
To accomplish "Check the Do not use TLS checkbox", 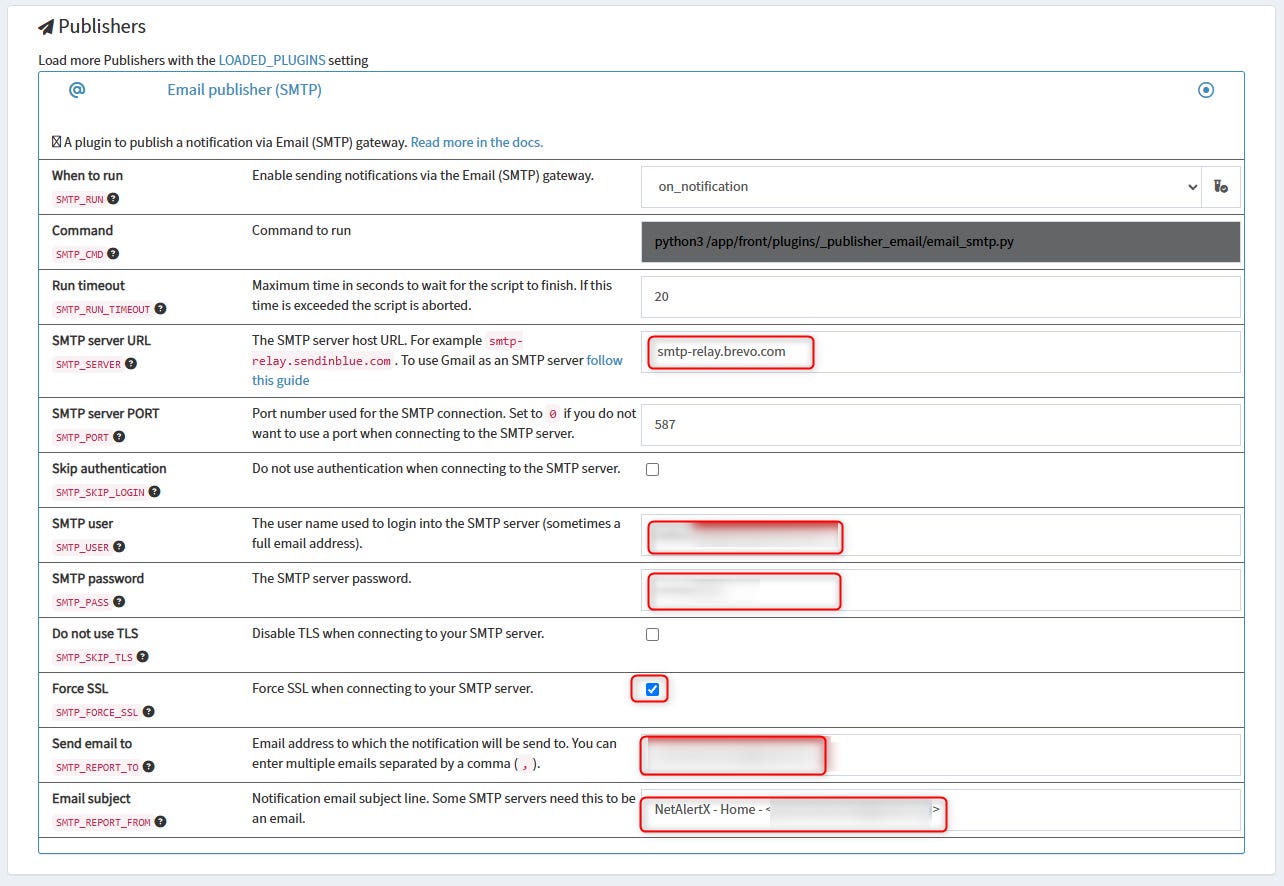I will 652,633.
